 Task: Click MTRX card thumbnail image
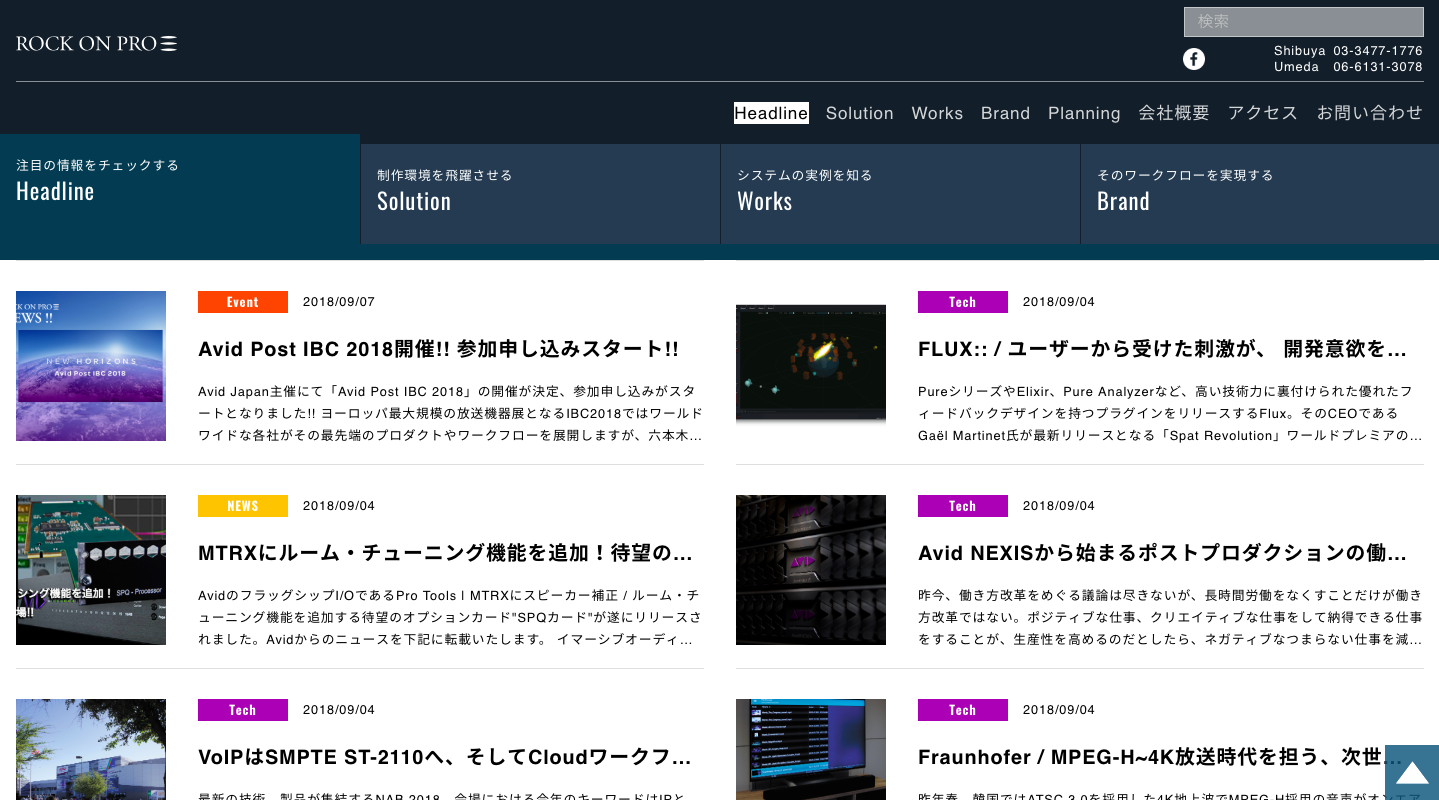(91, 570)
